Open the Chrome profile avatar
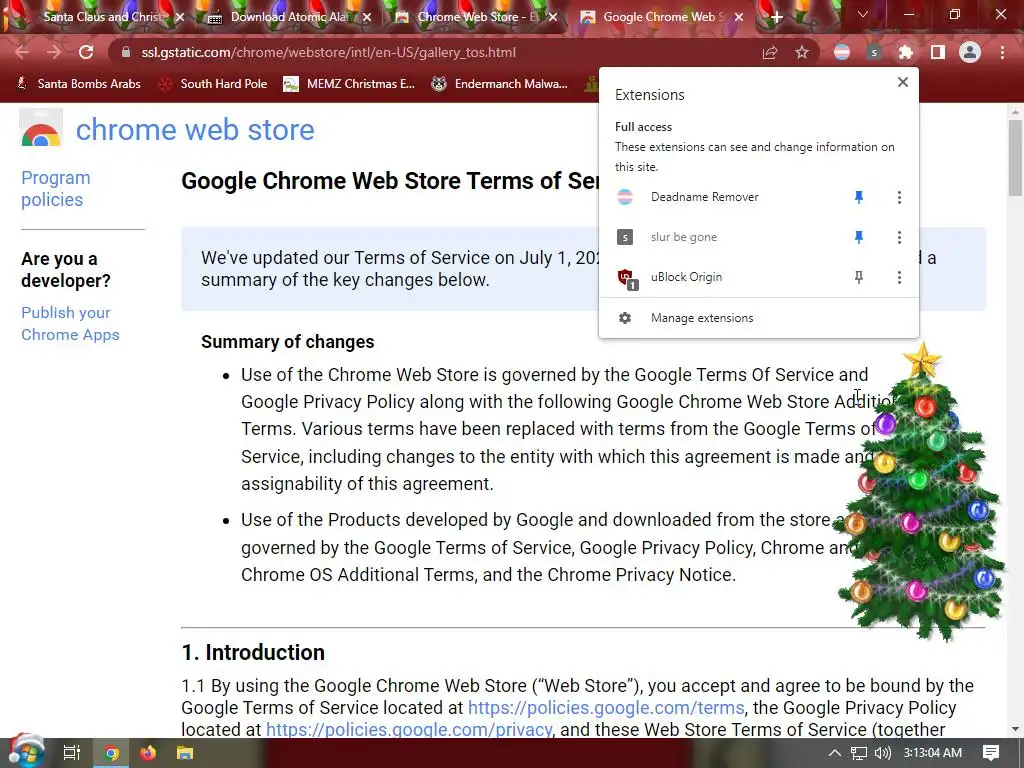1024x768 pixels. point(970,52)
